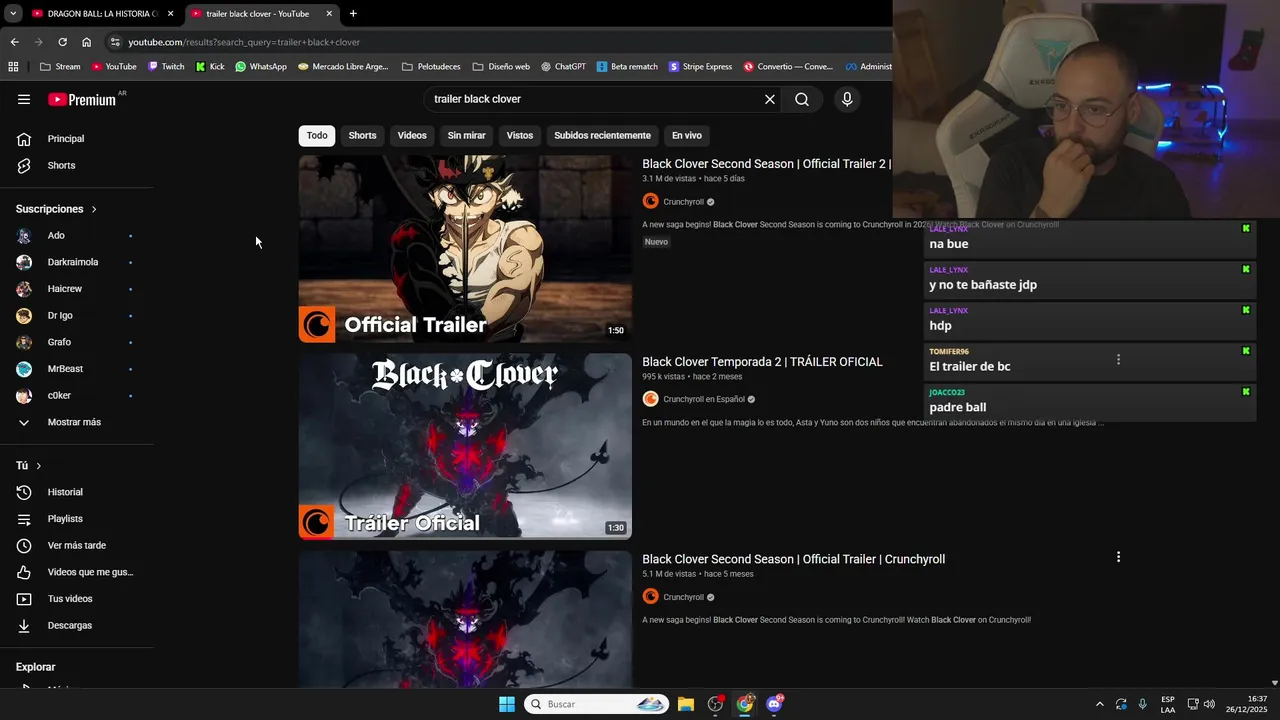Select the Subidos recientemente filter chip
Image resolution: width=1280 pixels, height=720 pixels.
pos(602,136)
